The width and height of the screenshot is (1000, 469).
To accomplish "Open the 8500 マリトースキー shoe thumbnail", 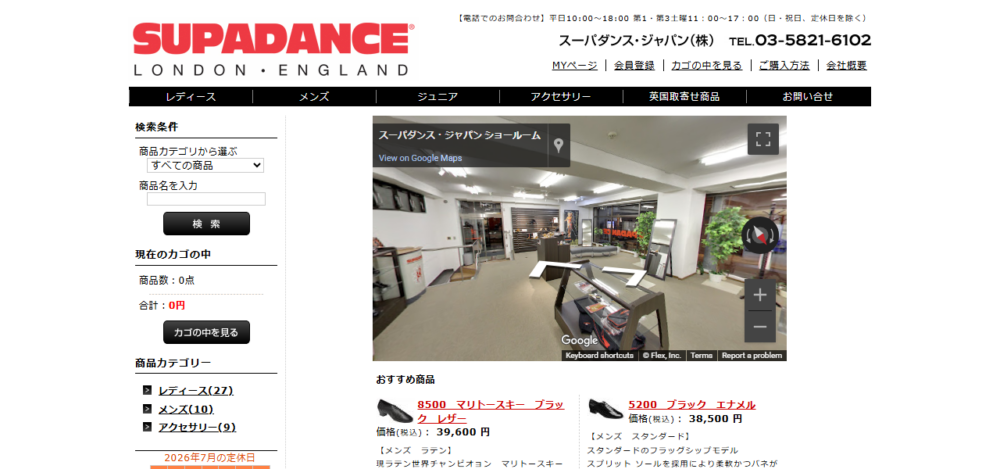I will [x=395, y=410].
